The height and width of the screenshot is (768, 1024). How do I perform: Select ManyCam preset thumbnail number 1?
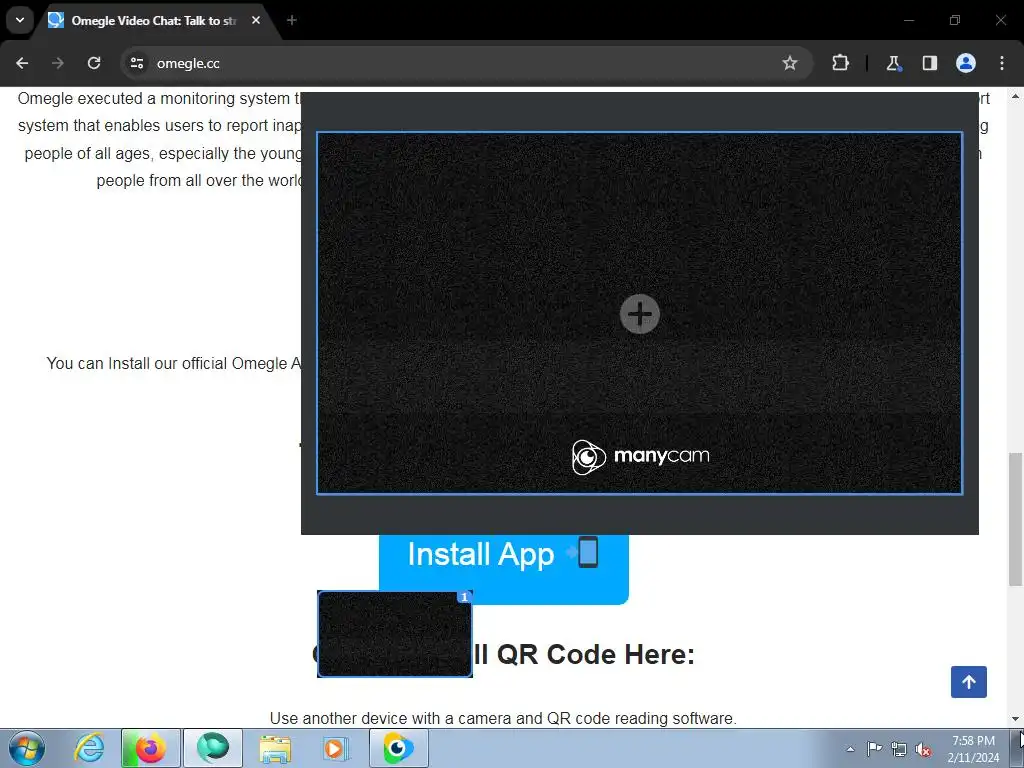click(394, 634)
